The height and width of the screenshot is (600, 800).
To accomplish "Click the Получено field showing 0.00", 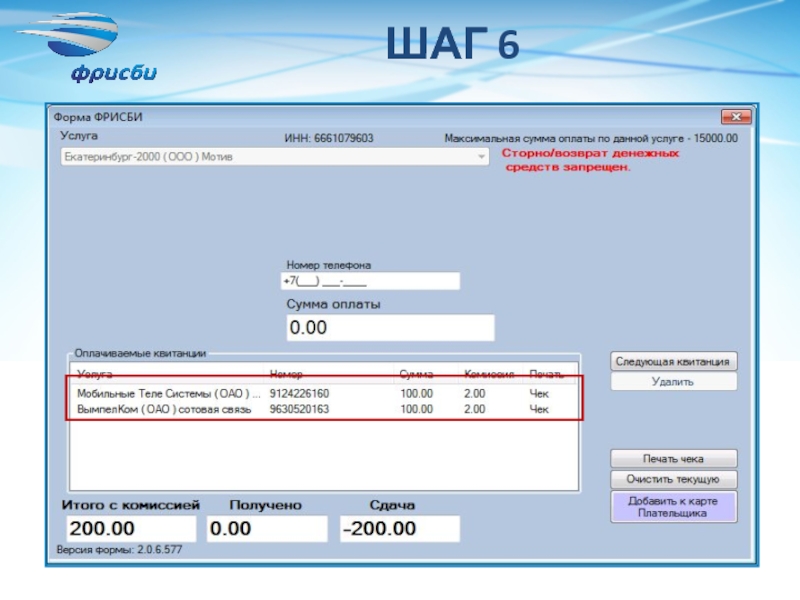I will click(267, 529).
